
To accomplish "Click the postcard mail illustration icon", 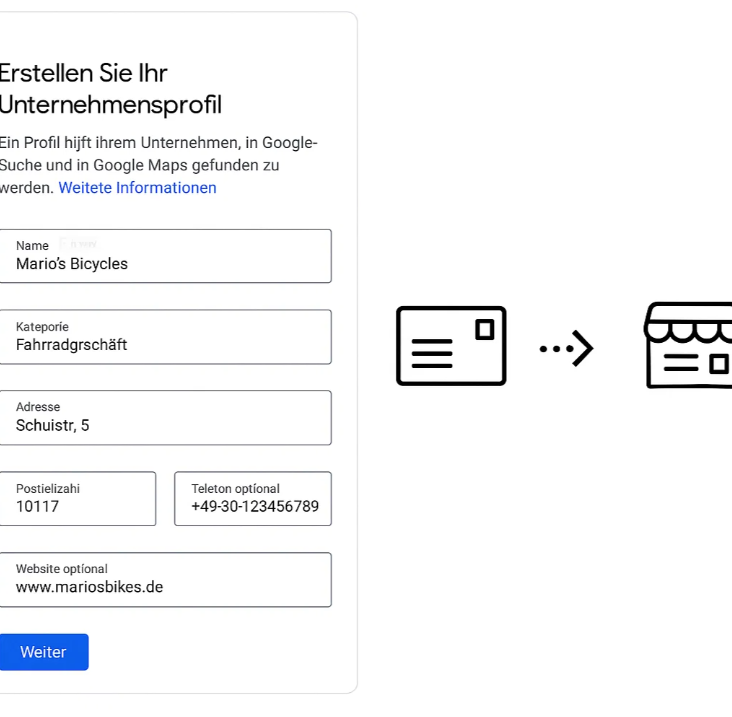I will pyautogui.click(x=451, y=346).
